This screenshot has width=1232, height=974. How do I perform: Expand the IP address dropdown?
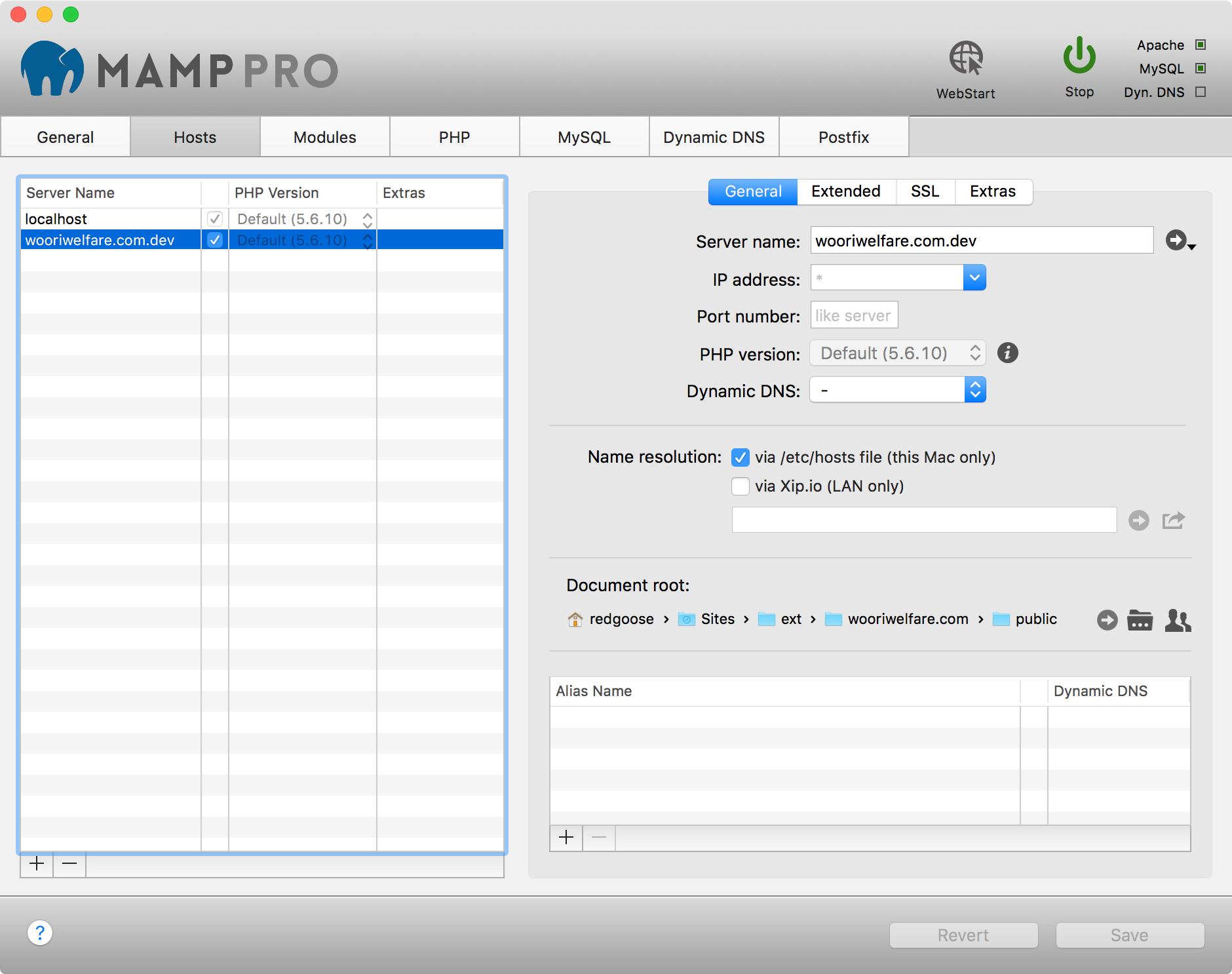coord(974,278)
